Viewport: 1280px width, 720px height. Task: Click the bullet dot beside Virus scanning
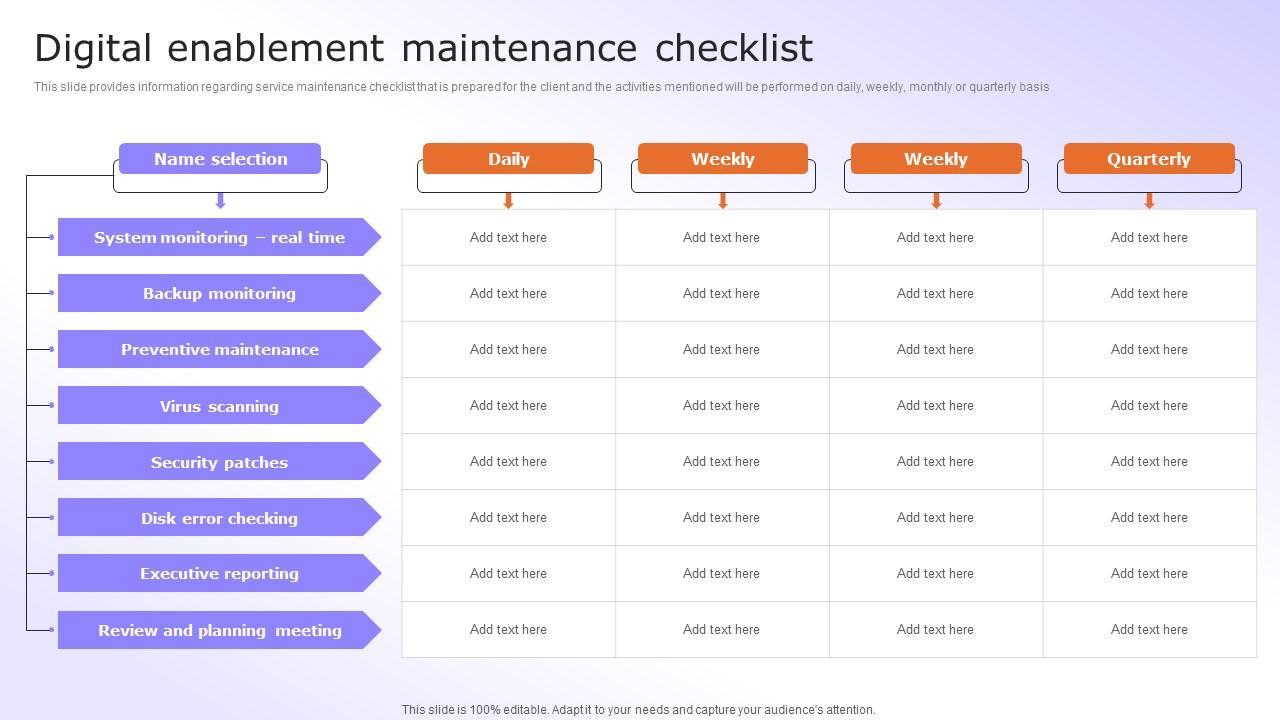tap(52, 405)
